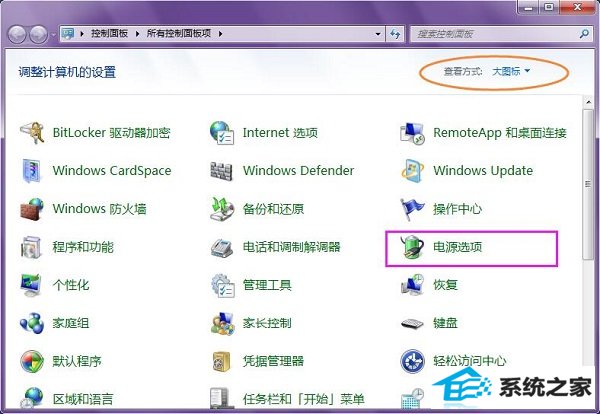Open the recent pages dropdown beside Forward

(53, 35)
